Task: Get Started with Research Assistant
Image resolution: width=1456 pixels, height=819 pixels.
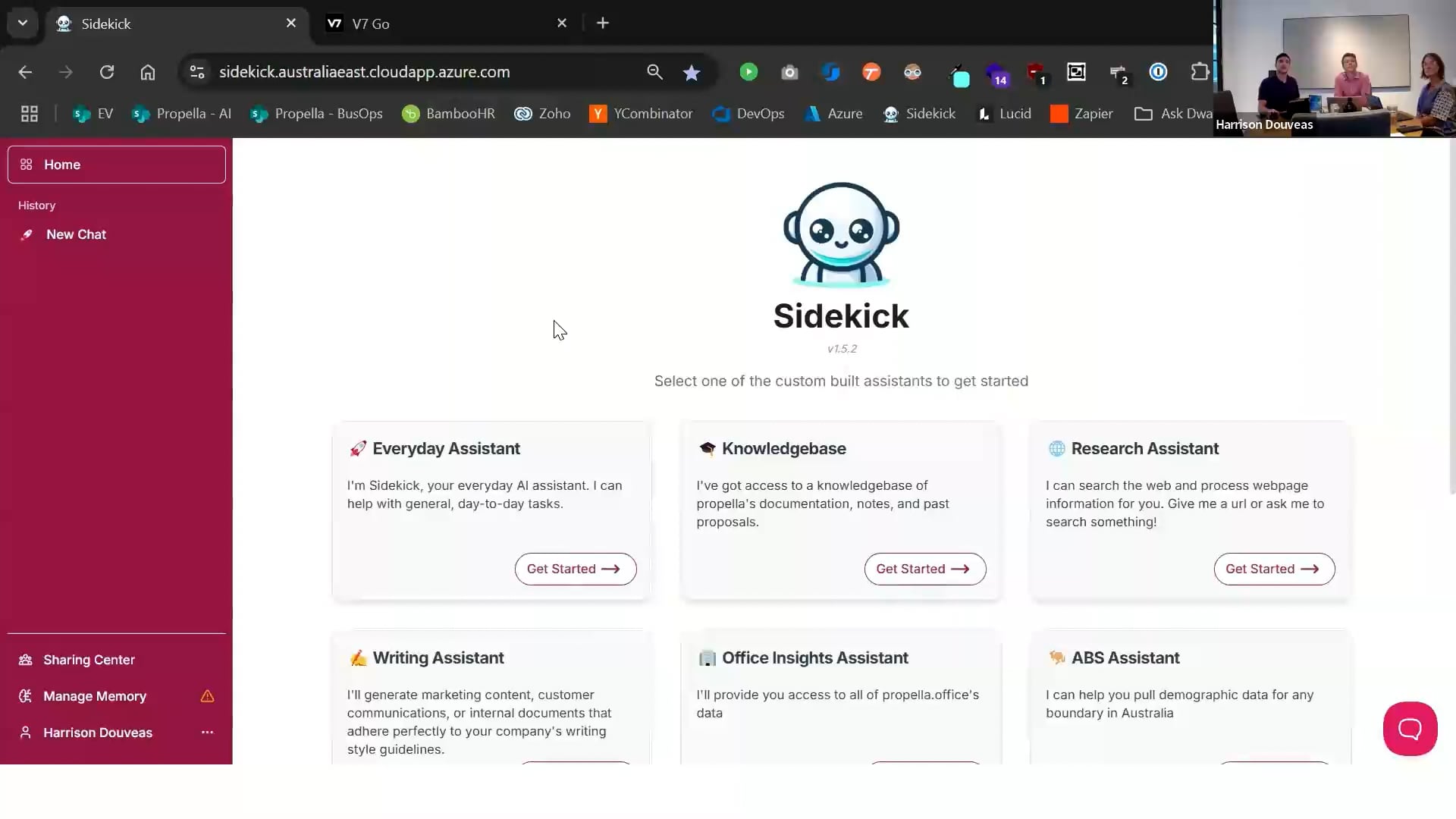Action: click(x=1273, y=569)
